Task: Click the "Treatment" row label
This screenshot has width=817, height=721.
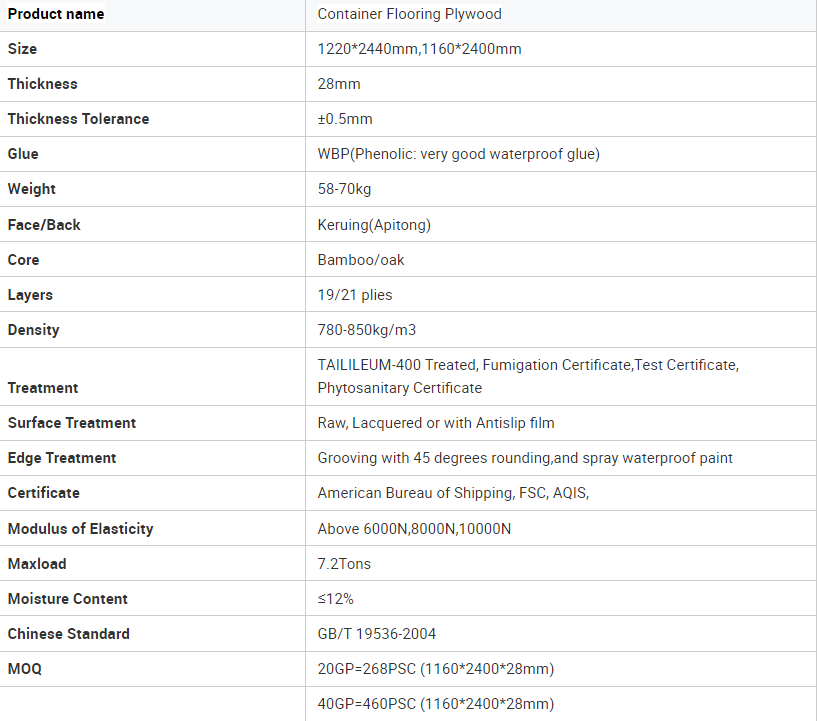Action: point(43,388)
